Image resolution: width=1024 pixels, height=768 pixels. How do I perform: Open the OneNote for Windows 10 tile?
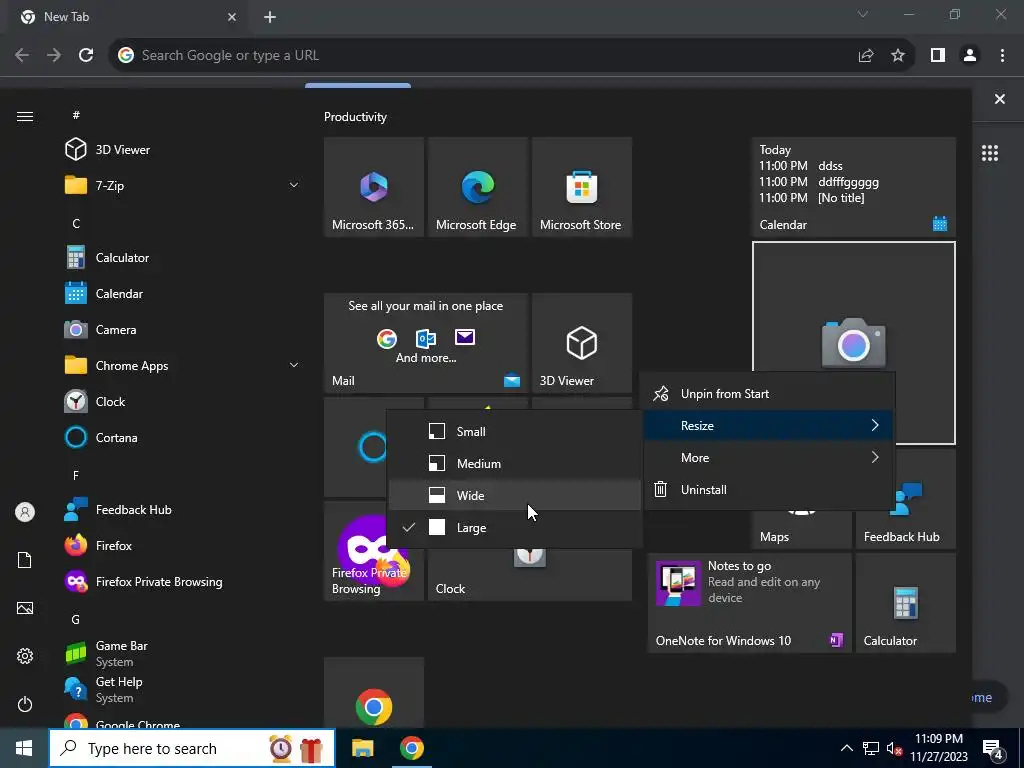pyautogui.click(x=750, y=603)
